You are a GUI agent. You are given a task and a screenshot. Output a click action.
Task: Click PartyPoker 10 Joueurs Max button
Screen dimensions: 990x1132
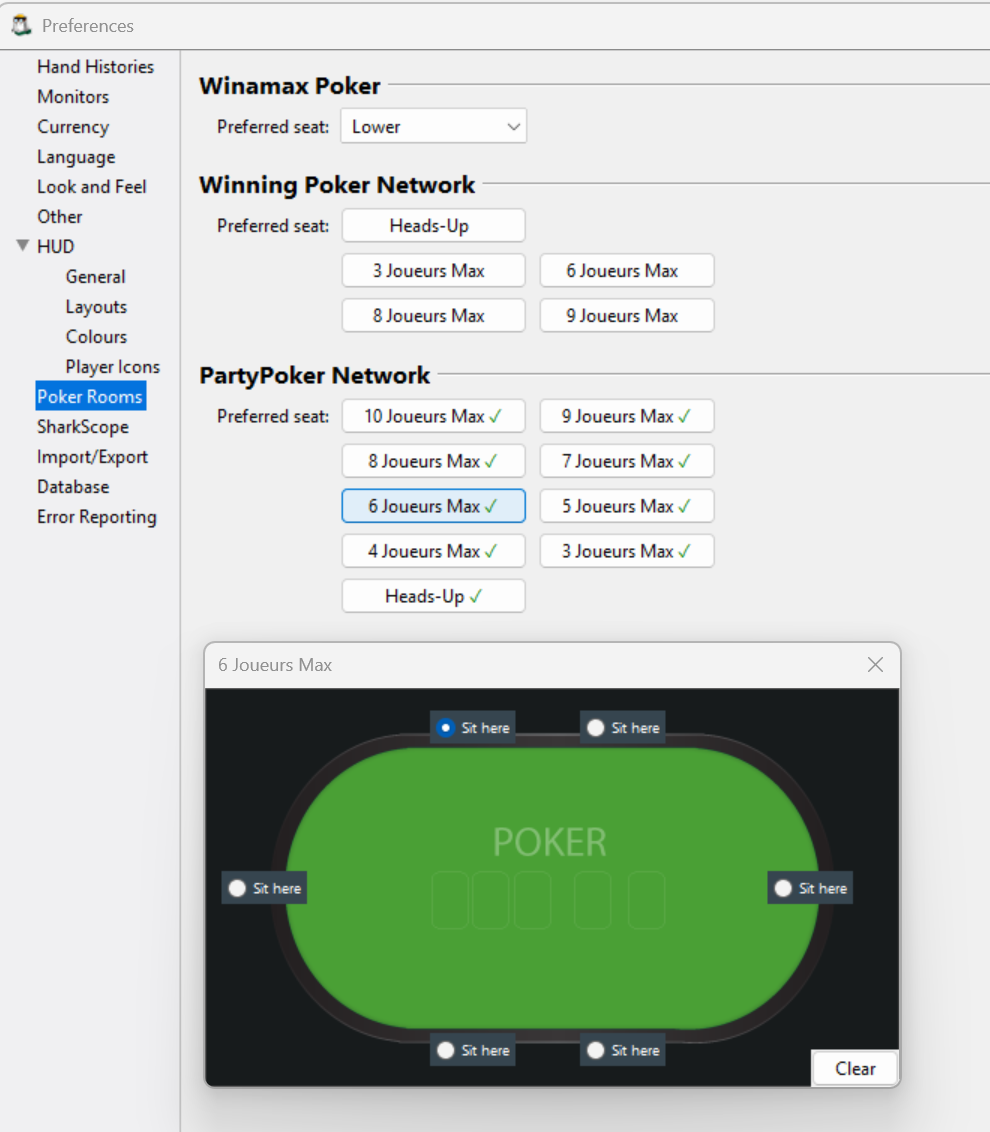(433, 416)
